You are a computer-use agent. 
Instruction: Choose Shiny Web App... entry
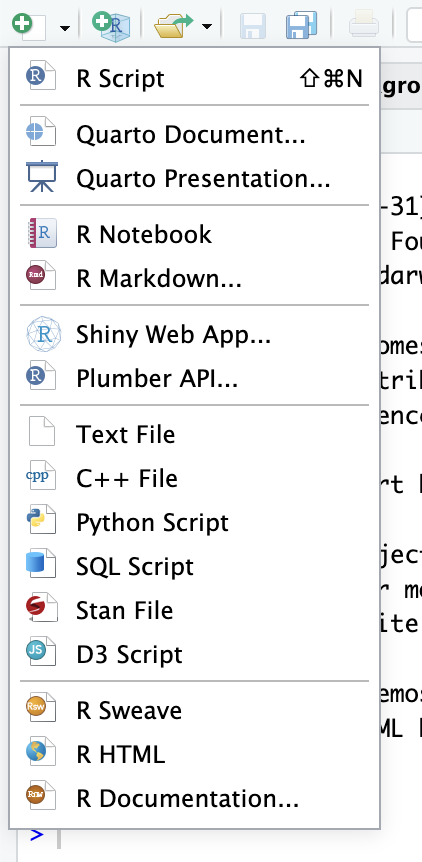195,334
